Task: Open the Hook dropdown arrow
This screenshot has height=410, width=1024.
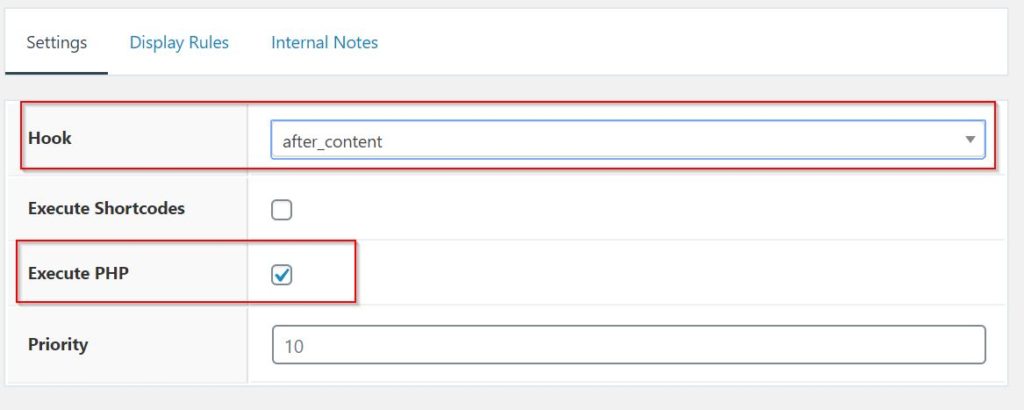Action: tap(970, 140)
